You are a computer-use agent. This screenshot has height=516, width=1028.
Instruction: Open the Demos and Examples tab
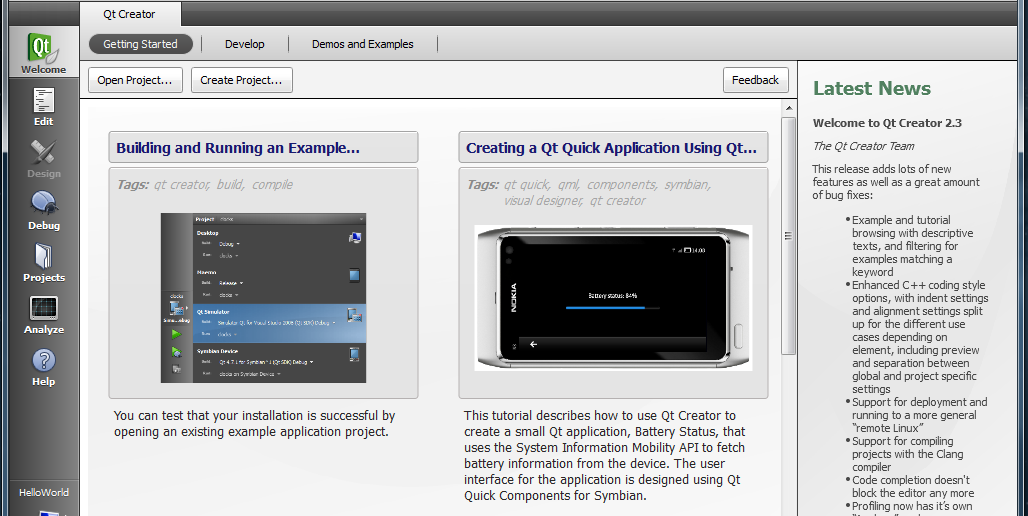363,44
